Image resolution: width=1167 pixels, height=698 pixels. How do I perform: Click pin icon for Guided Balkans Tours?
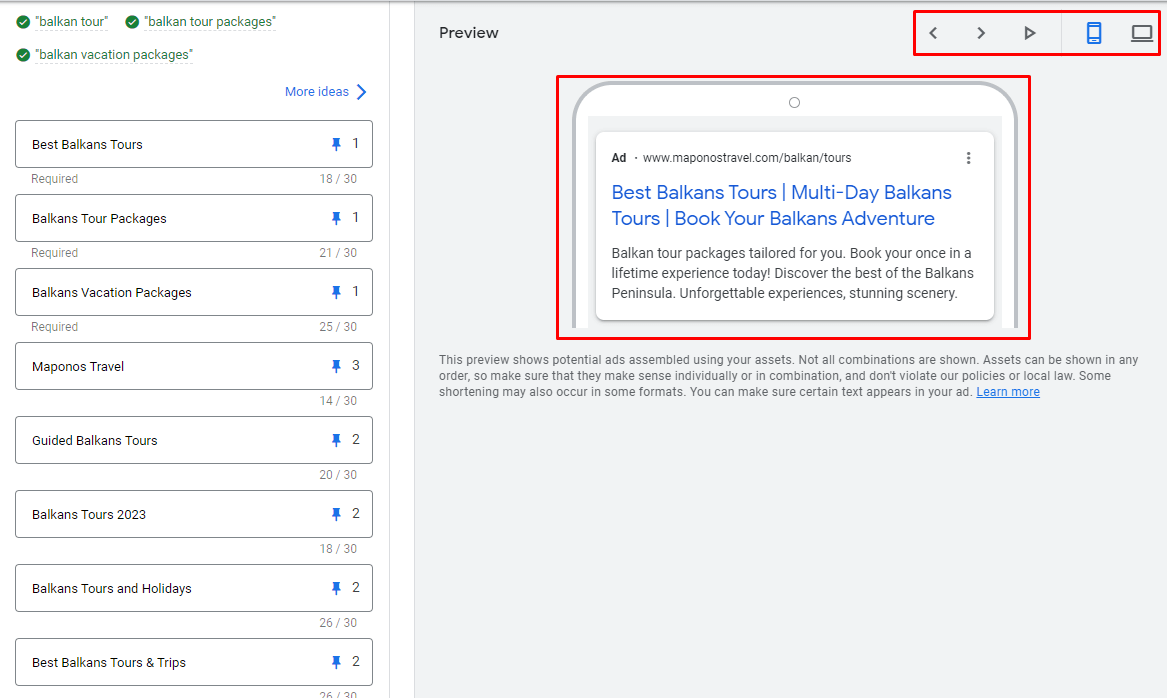336,440
